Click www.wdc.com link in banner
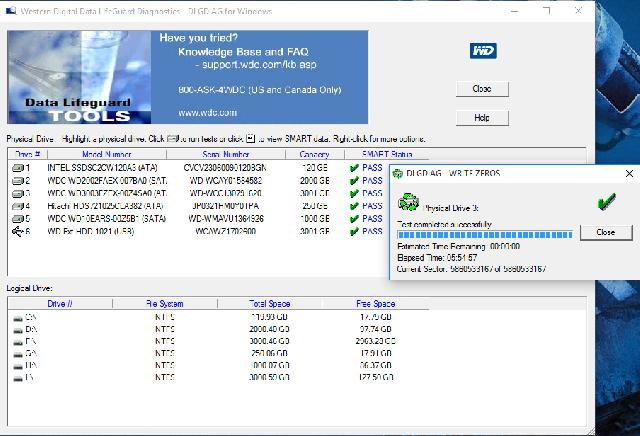This screenshot has width=640, height=436. click(x=207, y=112)
